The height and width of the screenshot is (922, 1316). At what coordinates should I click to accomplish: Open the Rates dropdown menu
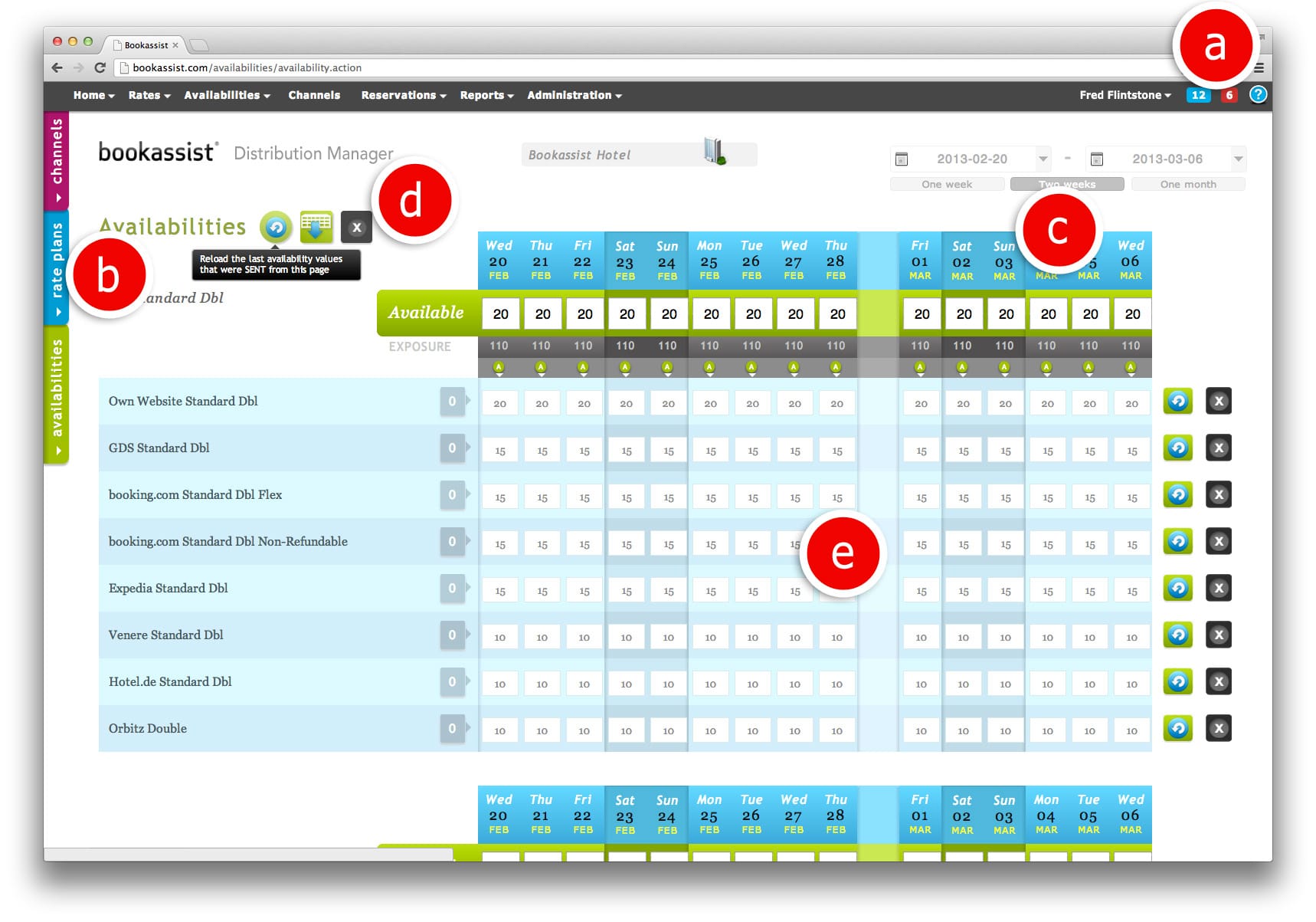click(149, 95)
